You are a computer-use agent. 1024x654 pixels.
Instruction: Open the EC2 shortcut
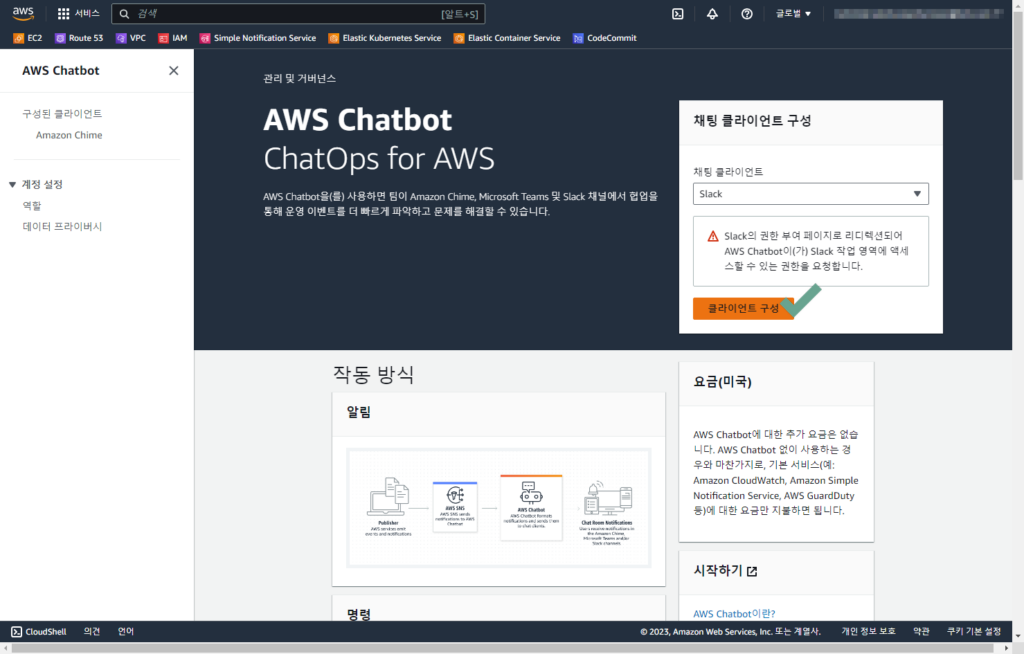click(x=27, y=38)
